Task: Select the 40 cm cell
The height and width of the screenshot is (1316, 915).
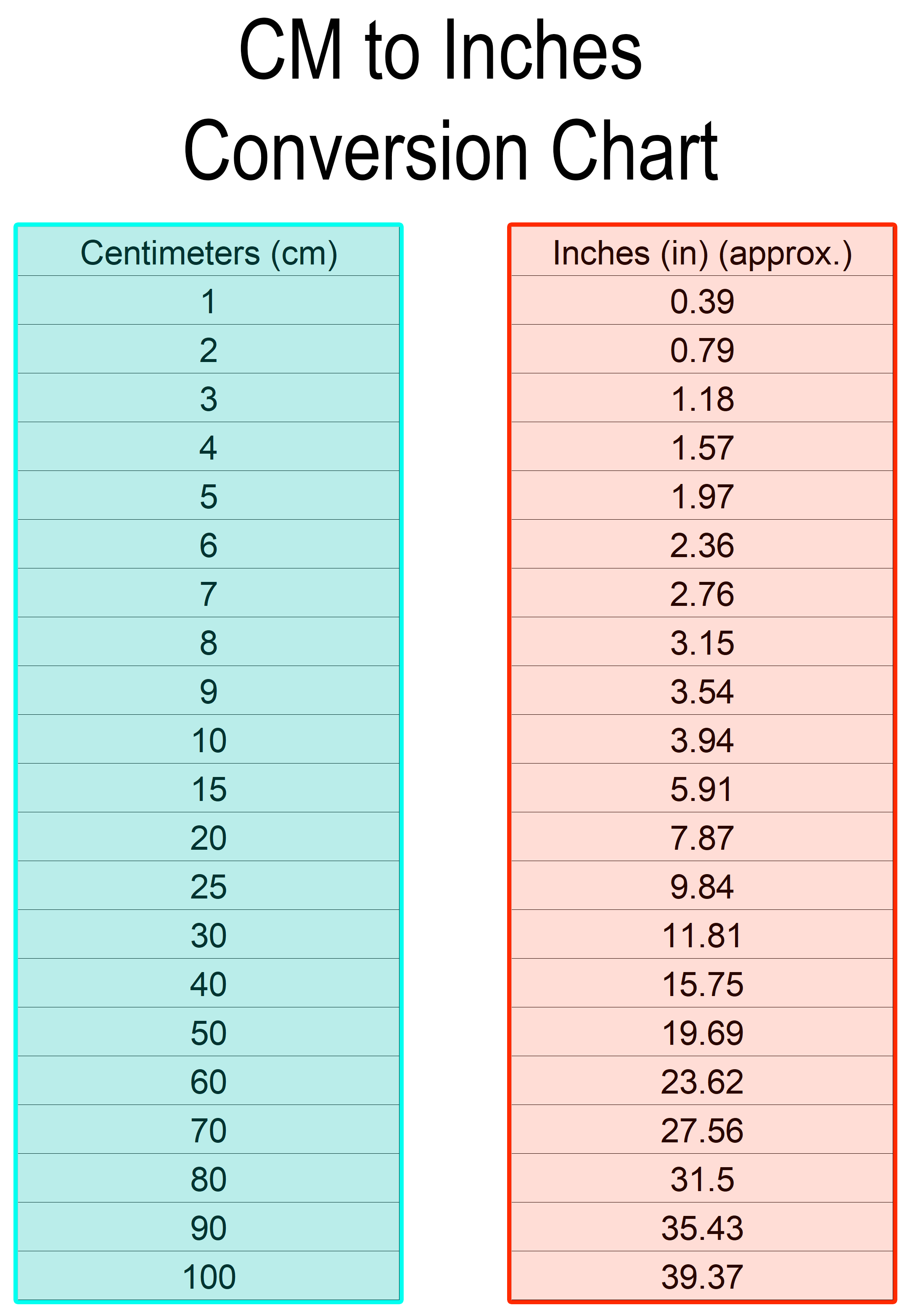Action: click(209, 984)
